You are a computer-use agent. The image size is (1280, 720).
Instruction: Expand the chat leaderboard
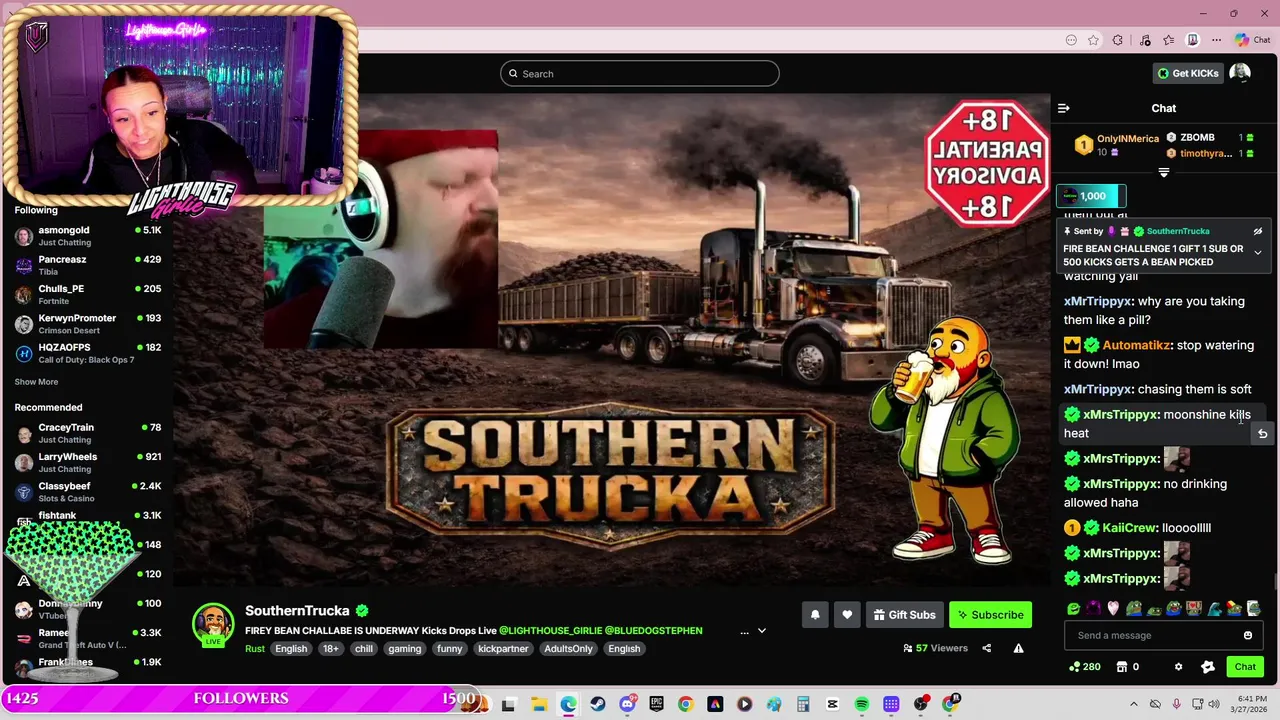point(1164,173)
